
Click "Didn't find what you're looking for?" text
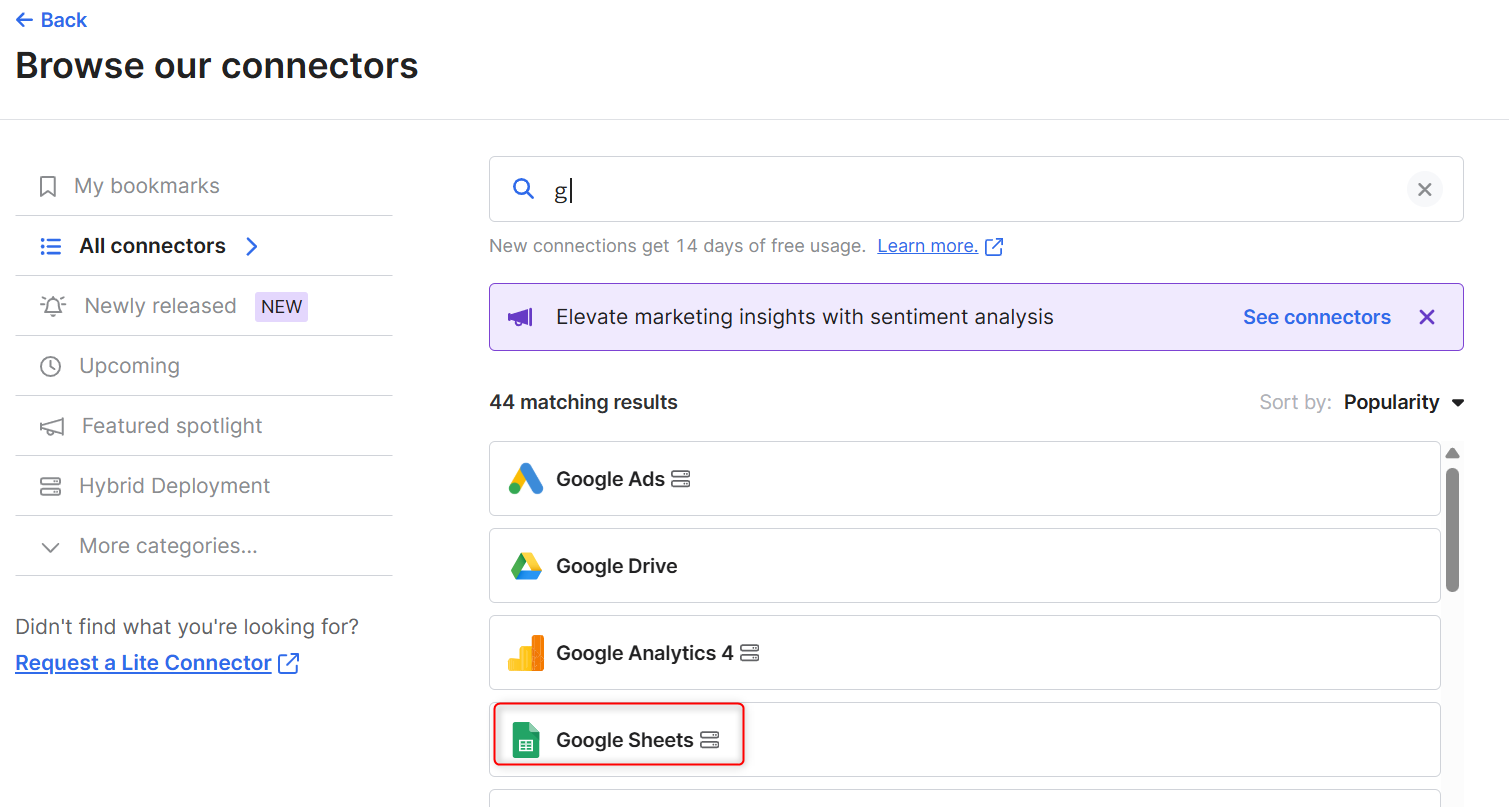187,627
